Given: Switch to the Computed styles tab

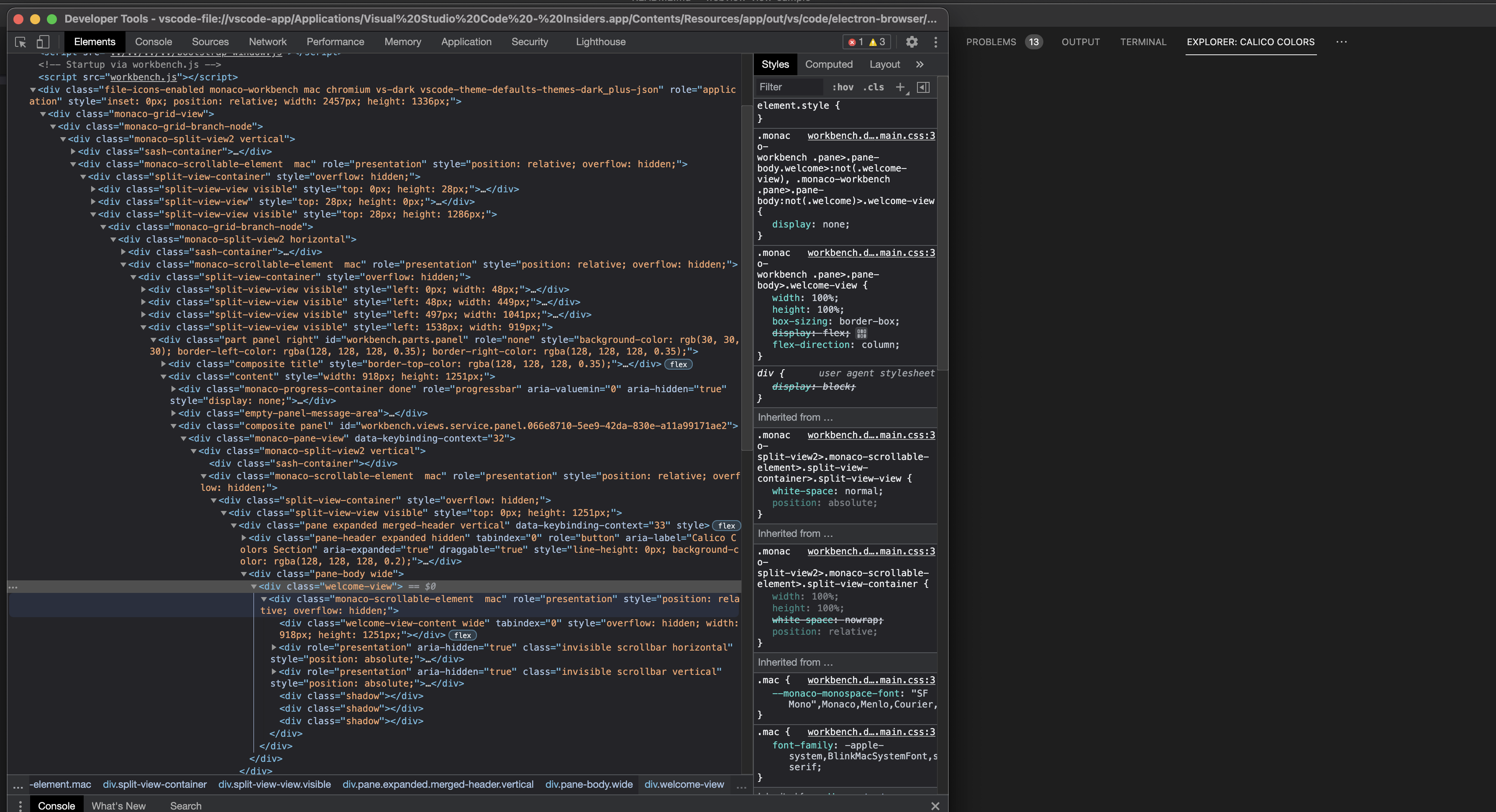Looking at the screenshot, I should [828, 64].
